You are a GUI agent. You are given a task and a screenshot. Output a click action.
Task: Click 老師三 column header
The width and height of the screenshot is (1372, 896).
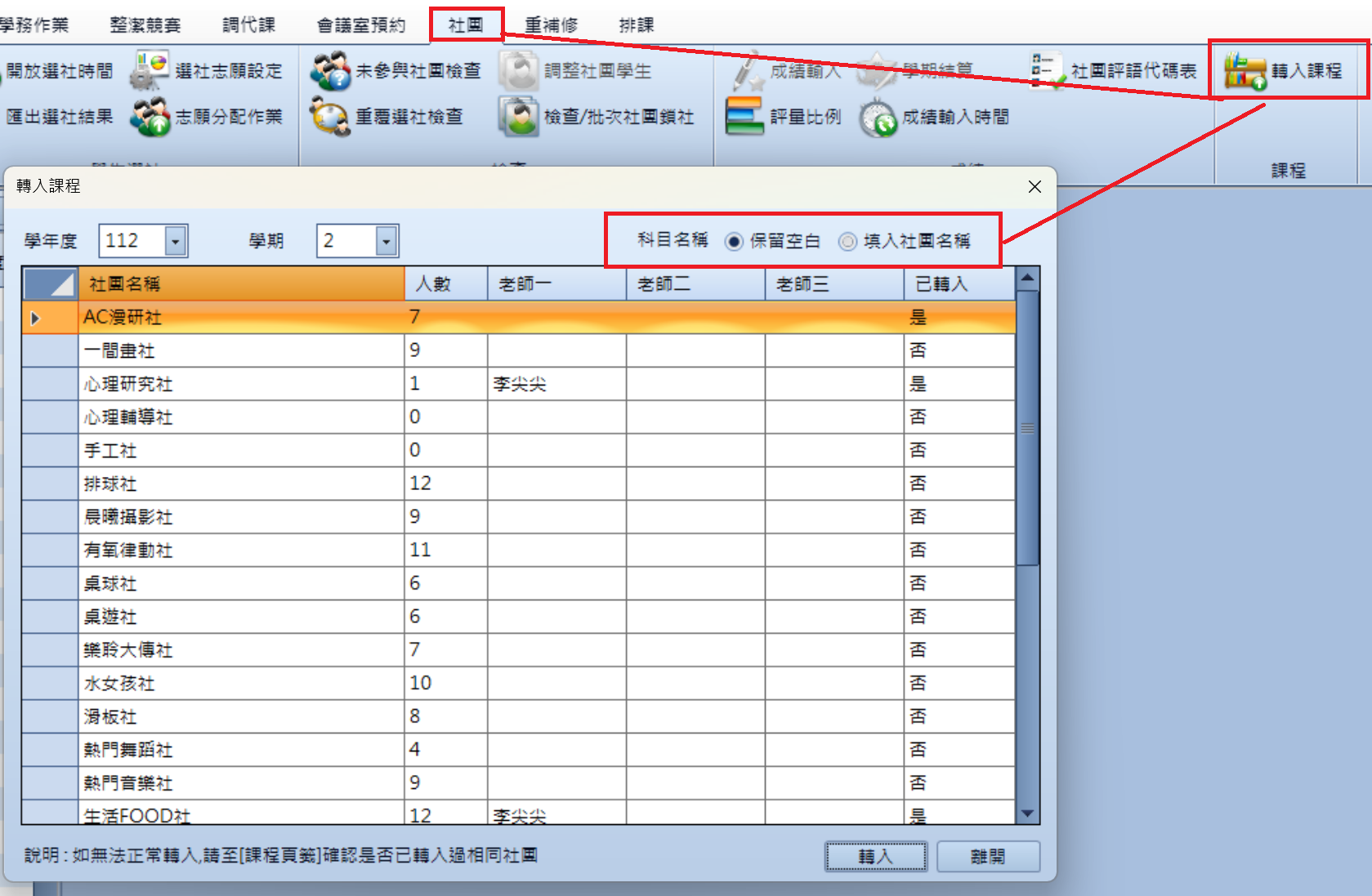[x=835, y=283]
